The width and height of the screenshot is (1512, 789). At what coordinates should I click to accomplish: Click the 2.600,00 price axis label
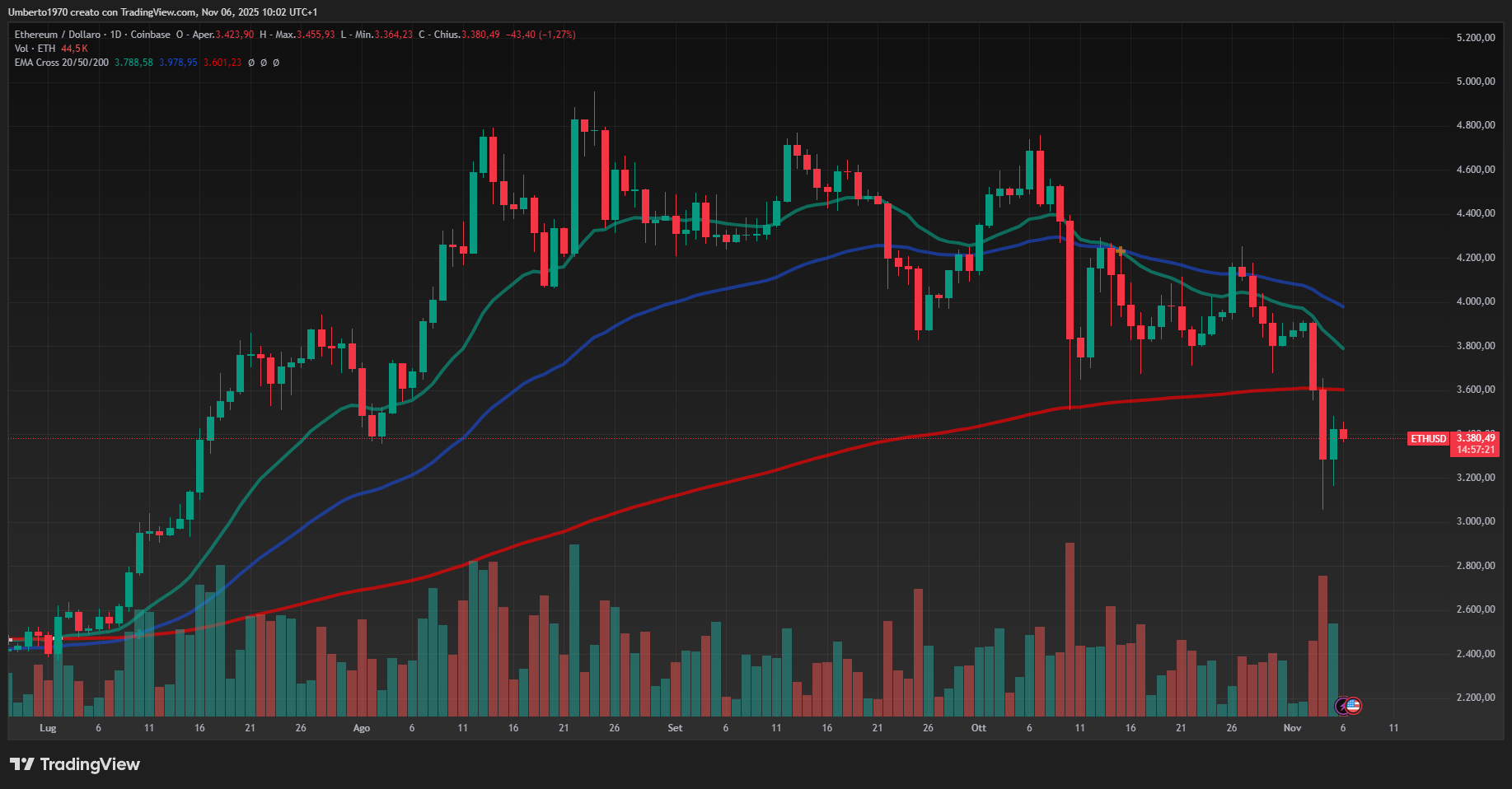(1476, 609)
